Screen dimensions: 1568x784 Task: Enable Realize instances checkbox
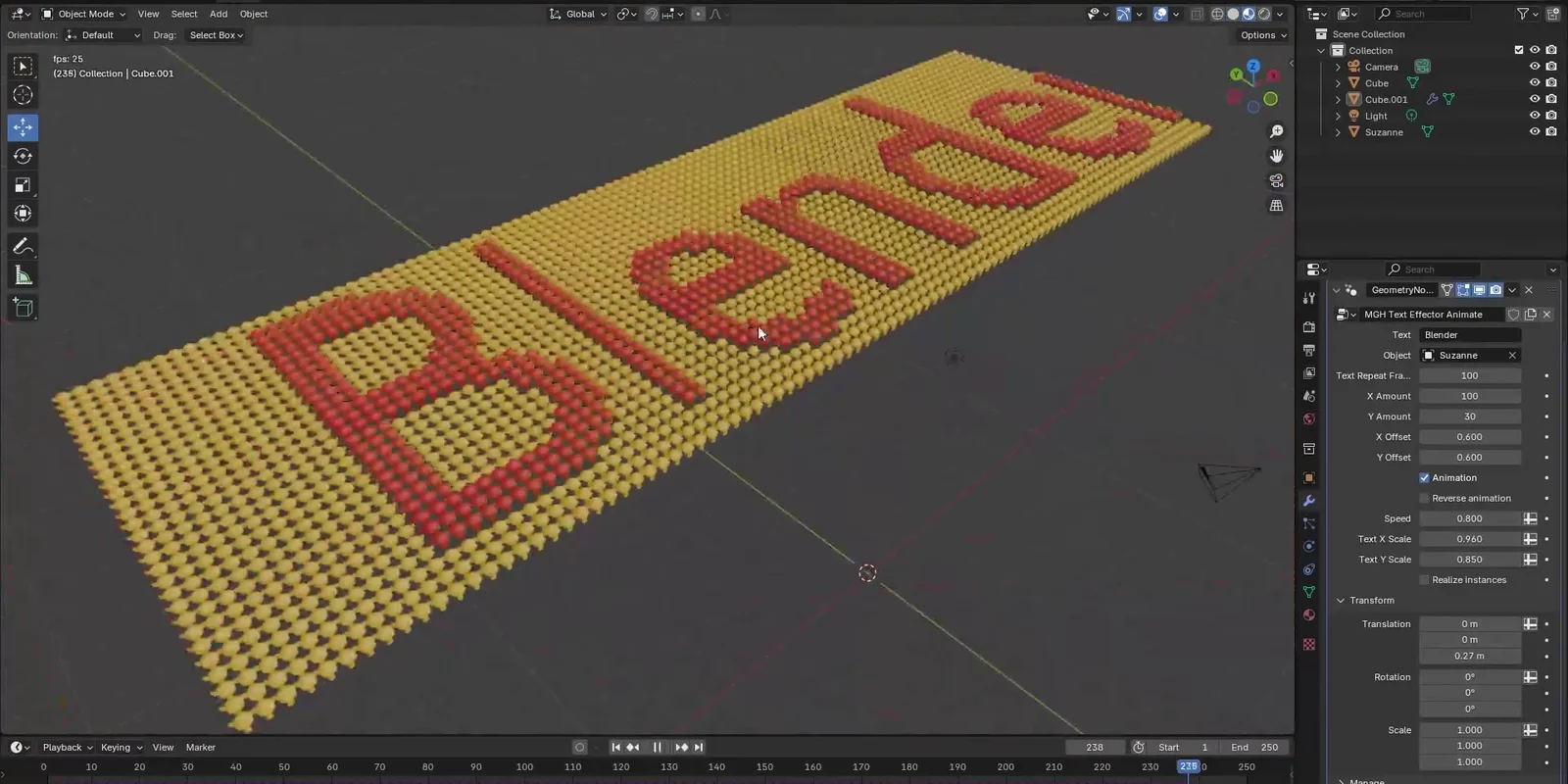pyautogui.click(x=1425, y=580)
